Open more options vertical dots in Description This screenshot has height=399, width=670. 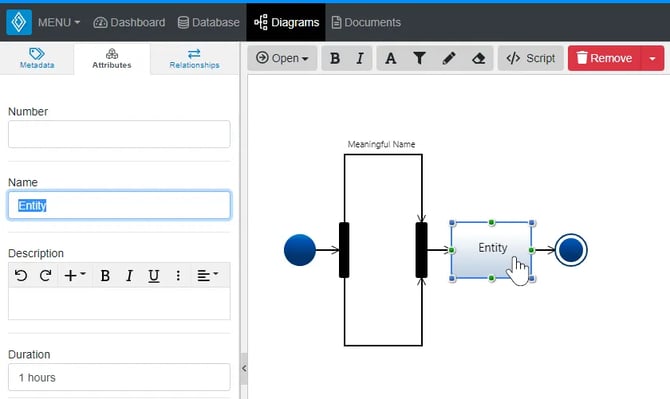click(x=178, y=276)
